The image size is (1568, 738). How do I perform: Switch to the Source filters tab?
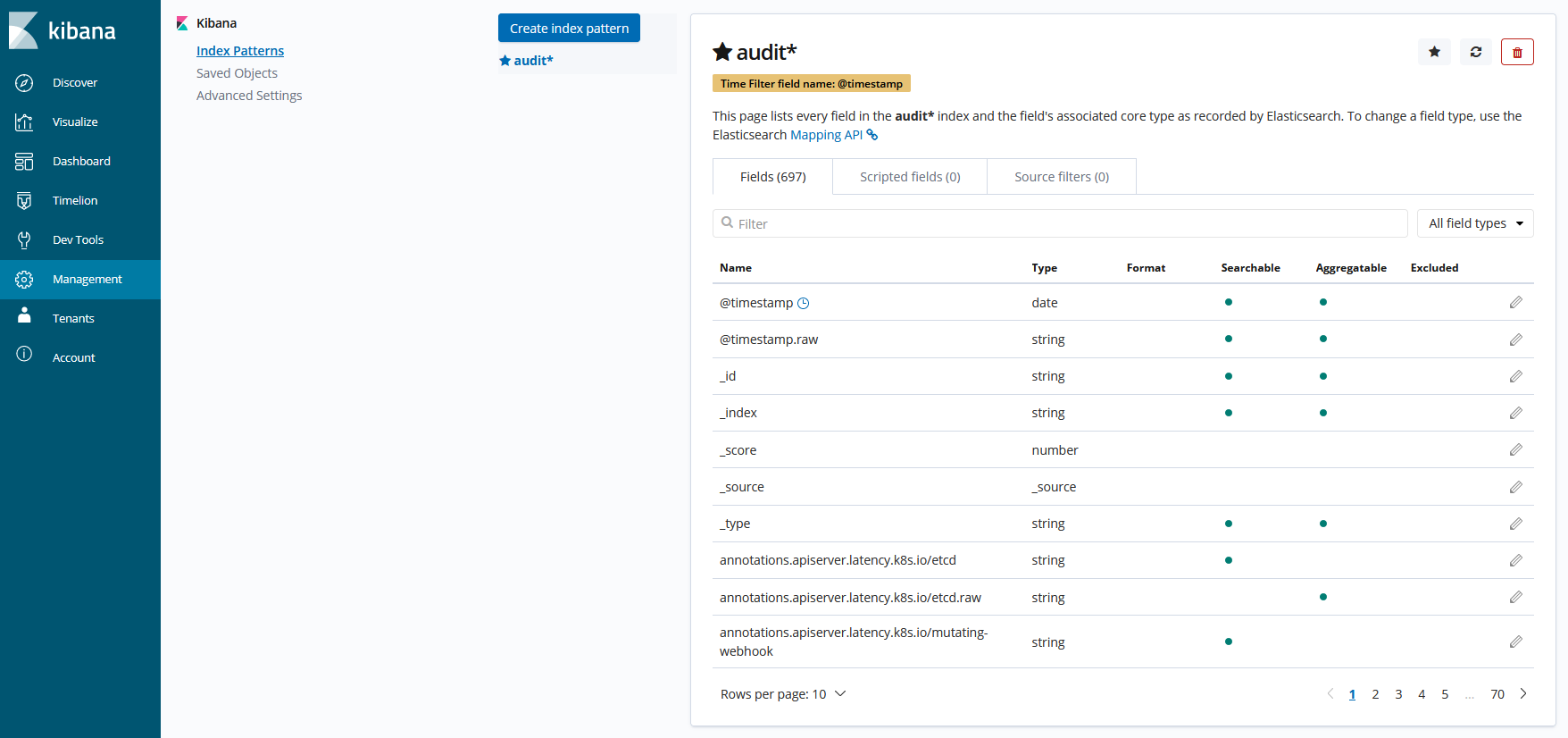[x=1061, y=177]
